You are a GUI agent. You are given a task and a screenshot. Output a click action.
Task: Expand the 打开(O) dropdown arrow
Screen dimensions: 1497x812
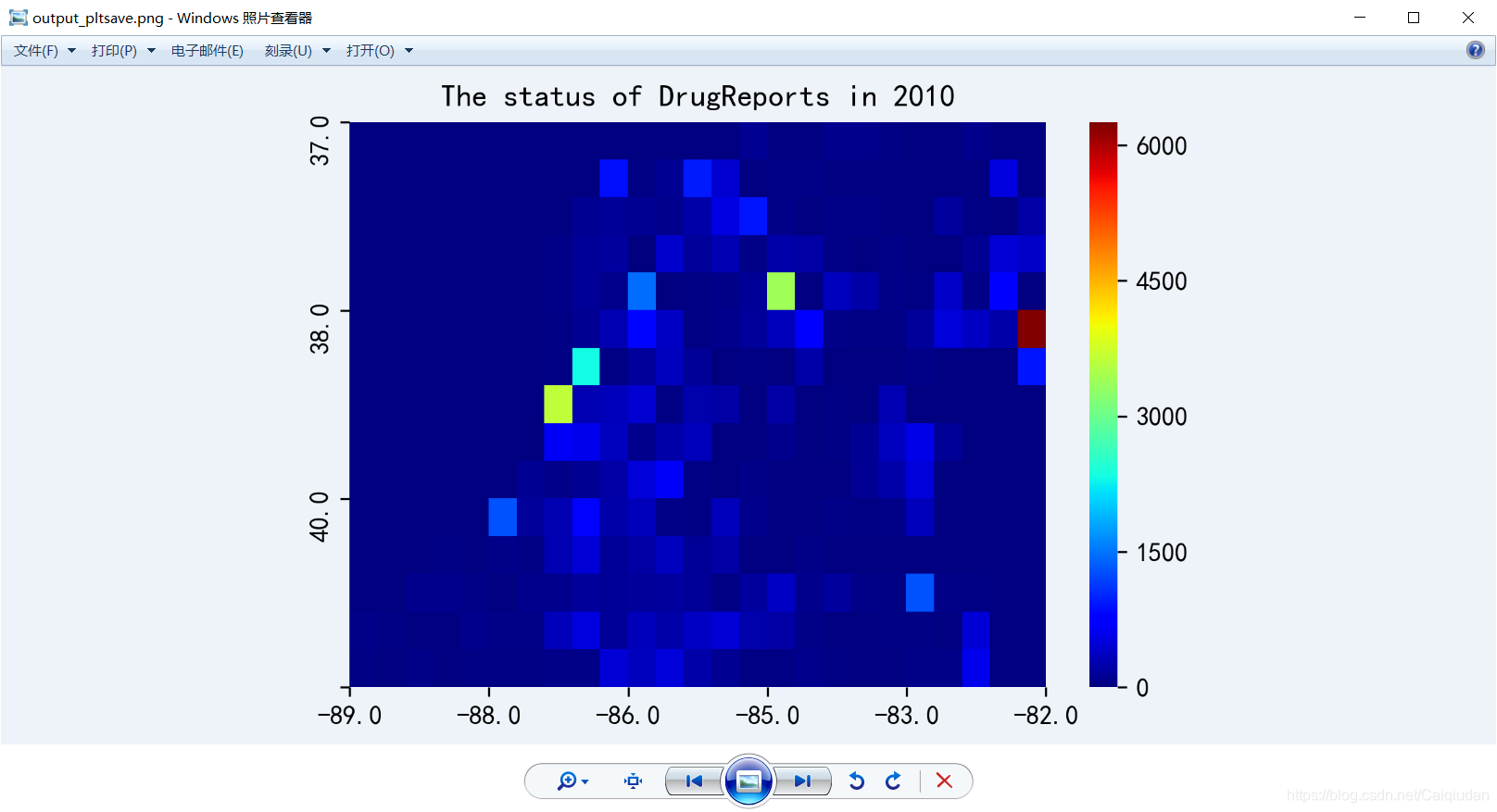[x=409, y=51]
